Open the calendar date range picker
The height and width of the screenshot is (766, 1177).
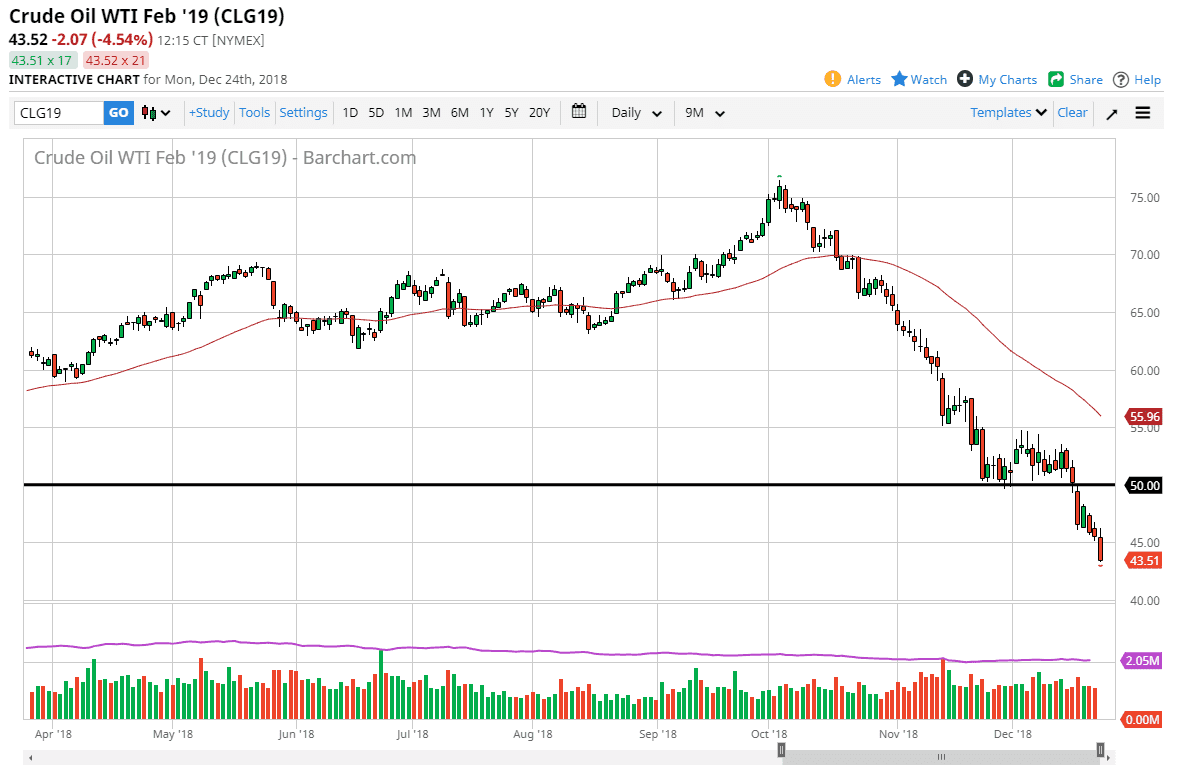(x=579, y=112)
